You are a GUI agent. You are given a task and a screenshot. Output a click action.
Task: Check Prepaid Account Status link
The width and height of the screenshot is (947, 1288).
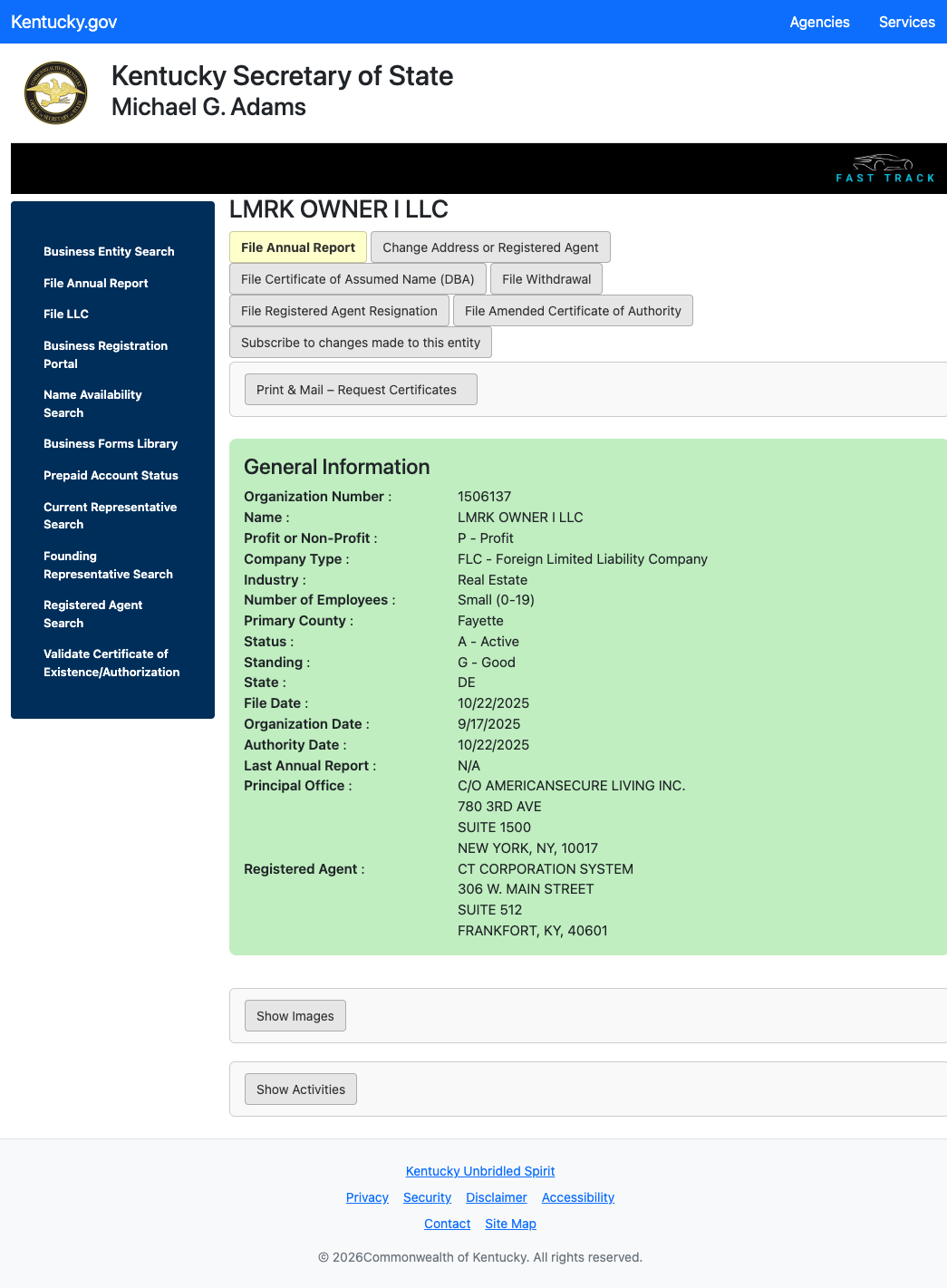pyautogui.click(x=111, y=475)
